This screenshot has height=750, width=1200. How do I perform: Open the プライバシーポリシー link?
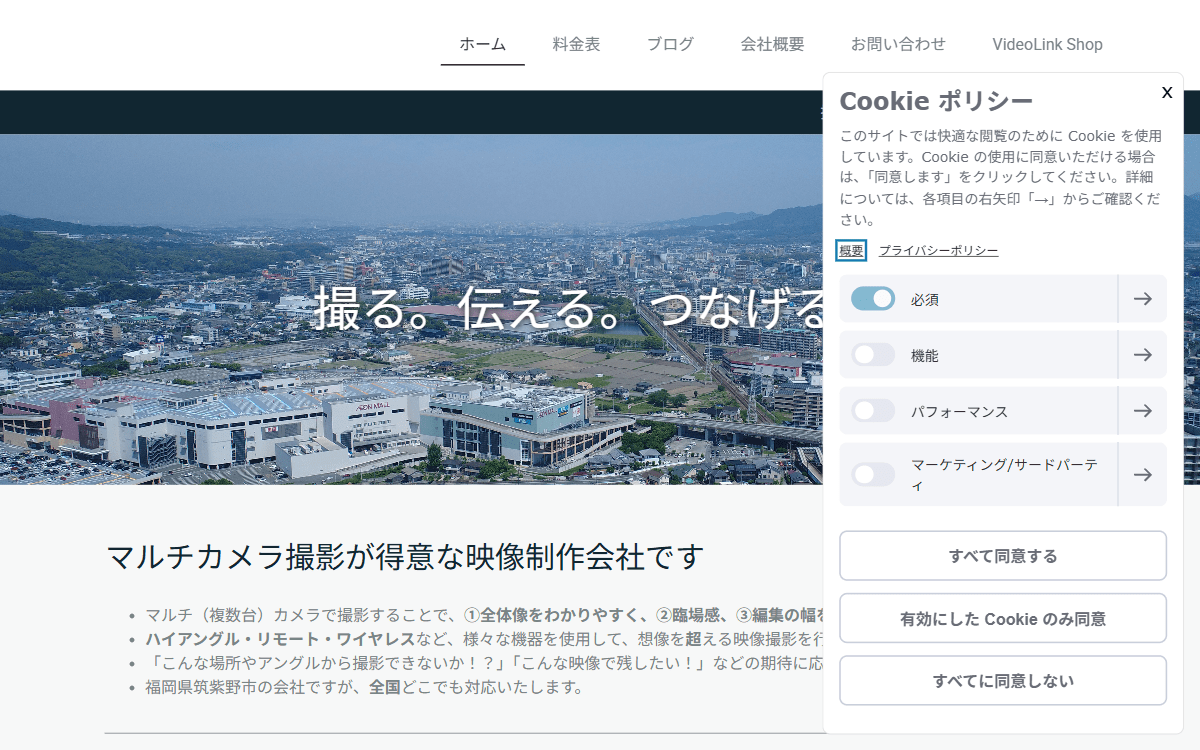(x=938, y=251)
